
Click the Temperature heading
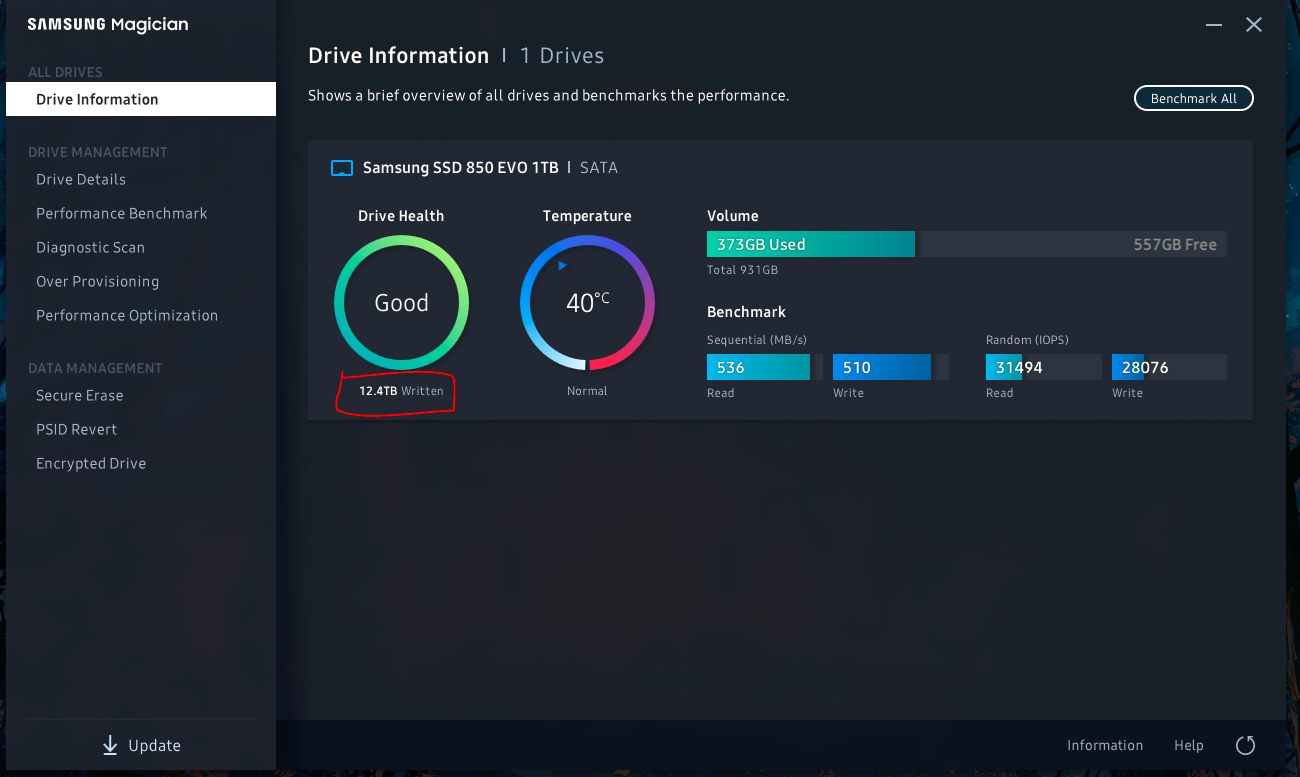587,216
